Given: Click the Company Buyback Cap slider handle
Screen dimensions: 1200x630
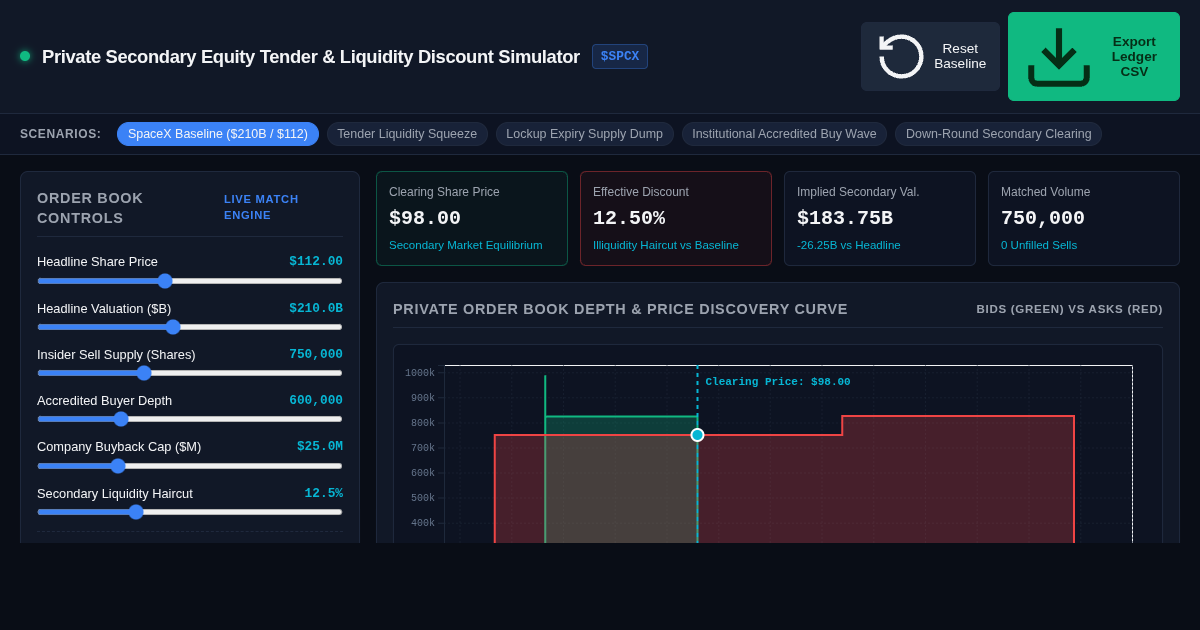Looking at the screenshot, I should click(118, 466).
